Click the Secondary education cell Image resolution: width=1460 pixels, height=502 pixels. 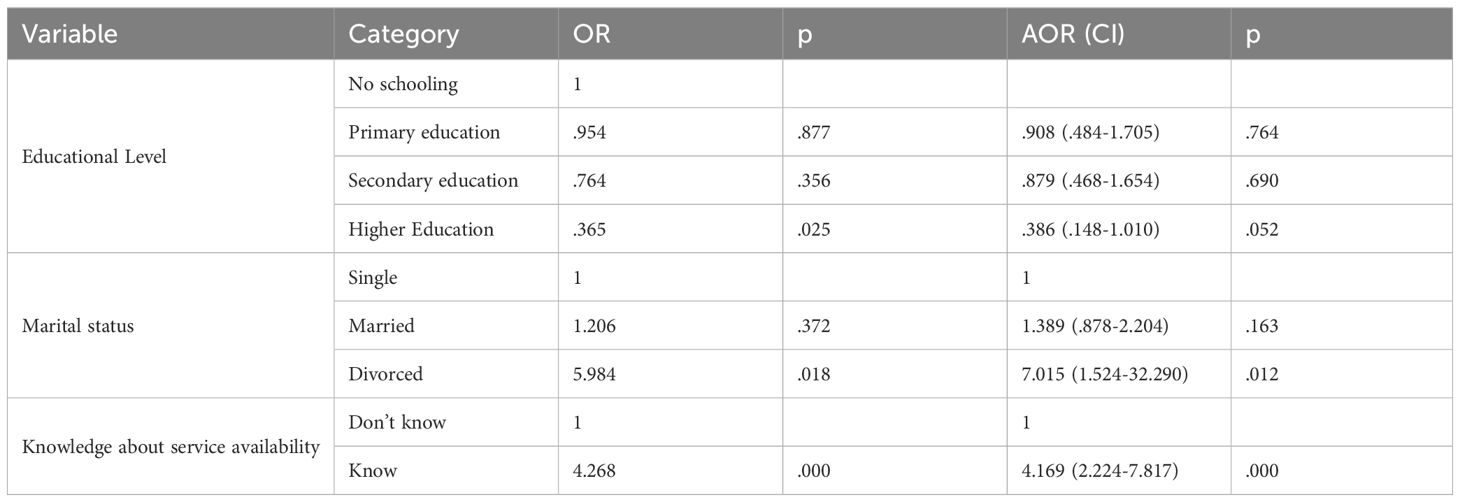(433, 181)
